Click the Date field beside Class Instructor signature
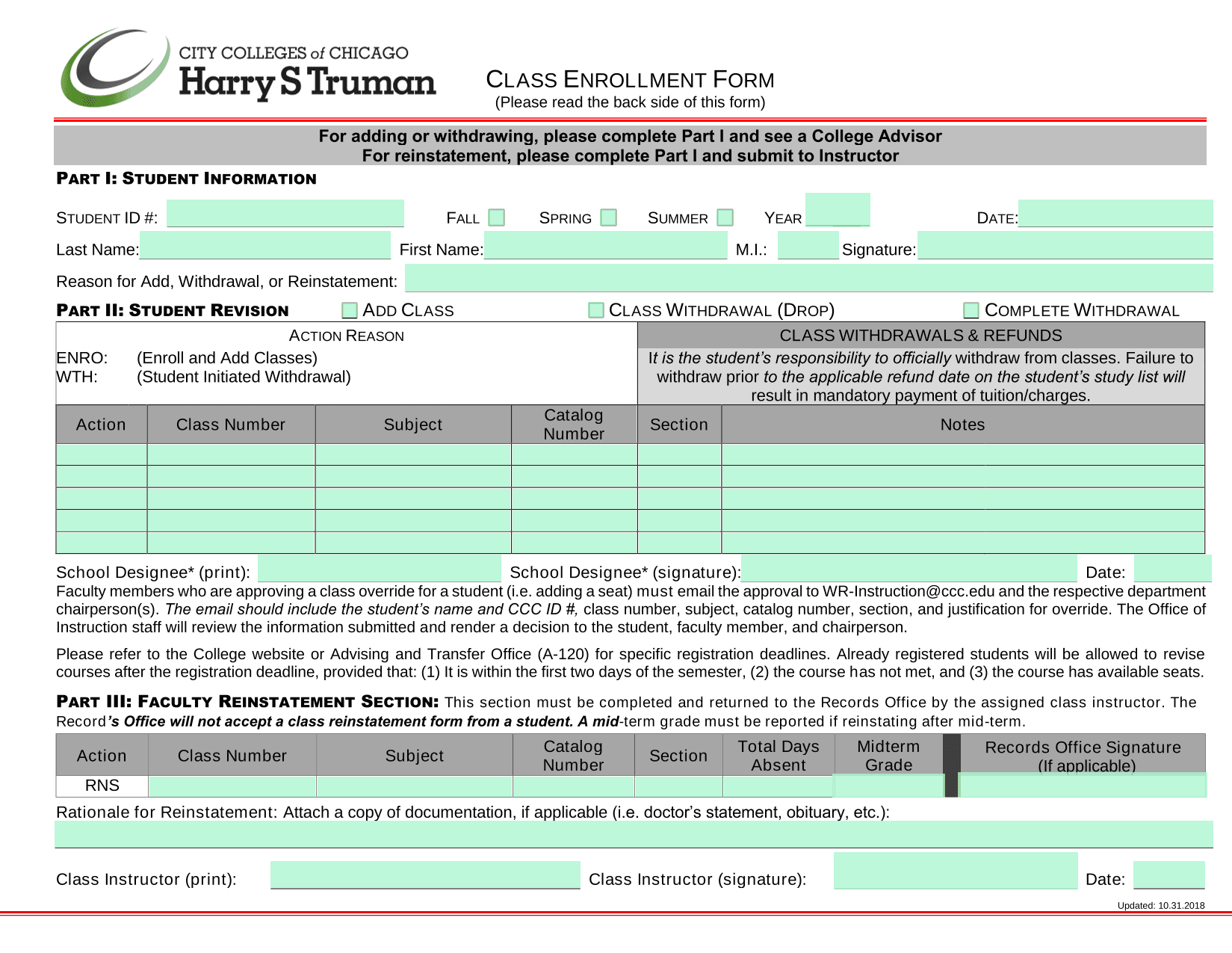 click(x=1169, y=875)
